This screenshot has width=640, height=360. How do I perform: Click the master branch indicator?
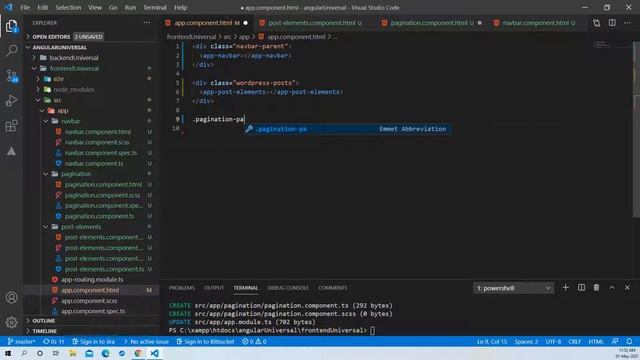point(21,342)
